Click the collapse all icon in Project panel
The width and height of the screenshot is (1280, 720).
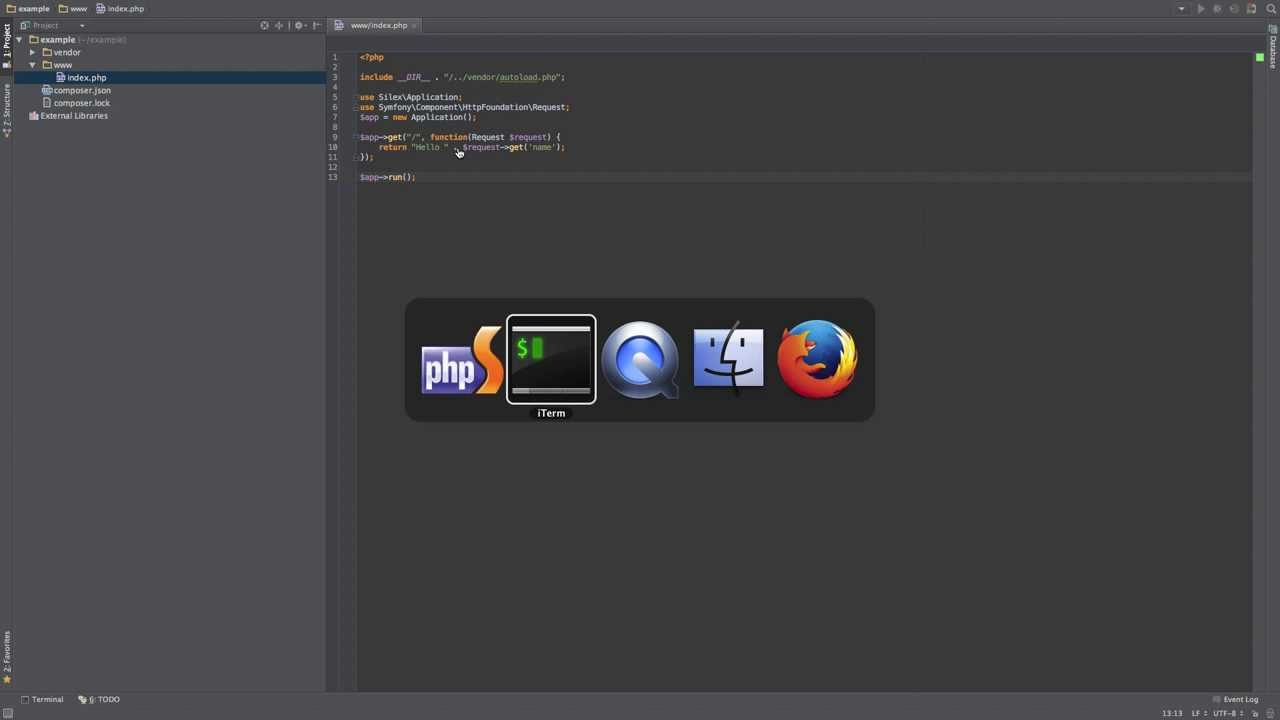click(280, 25)
